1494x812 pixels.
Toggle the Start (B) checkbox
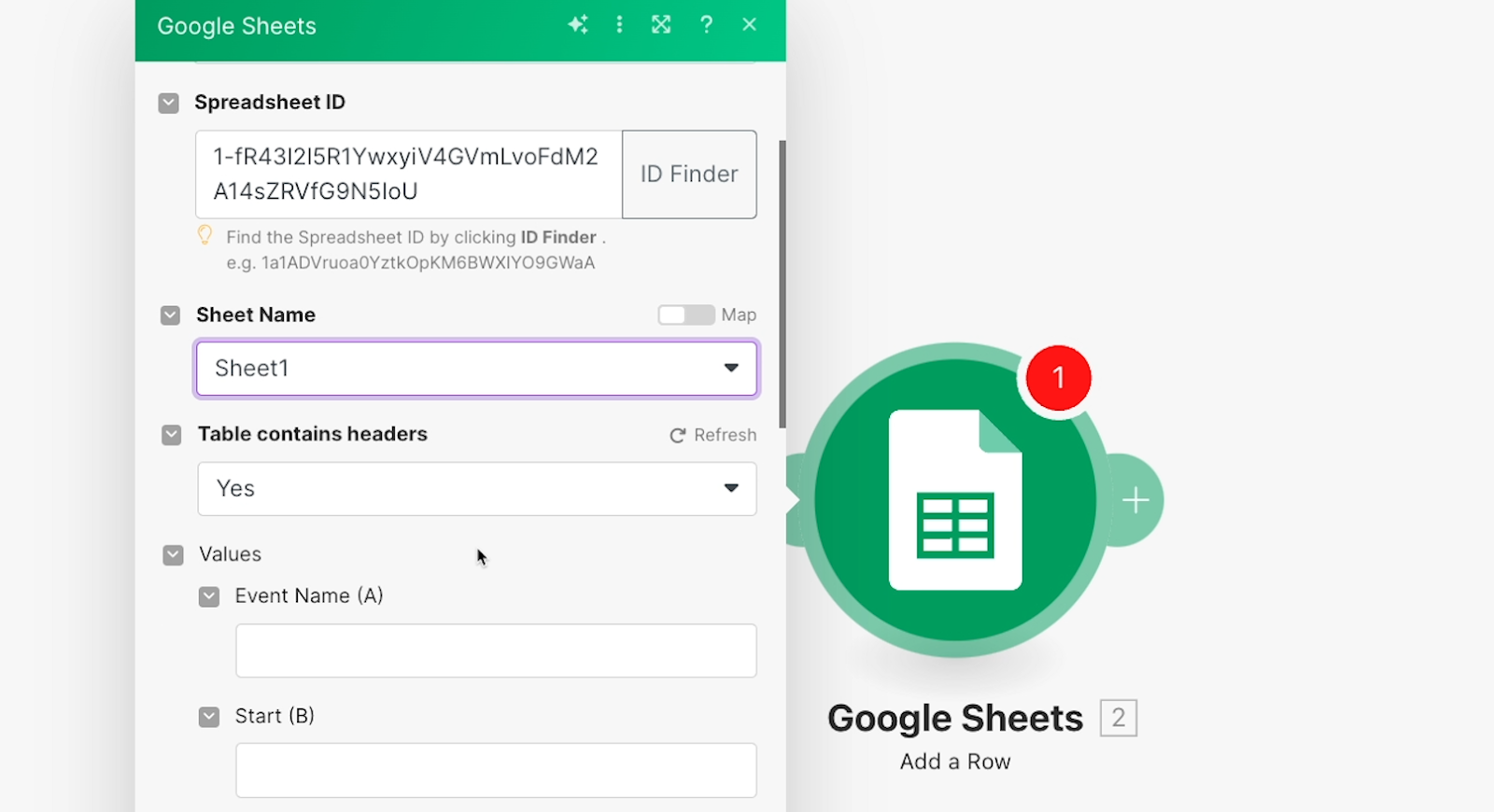[209, 717]
